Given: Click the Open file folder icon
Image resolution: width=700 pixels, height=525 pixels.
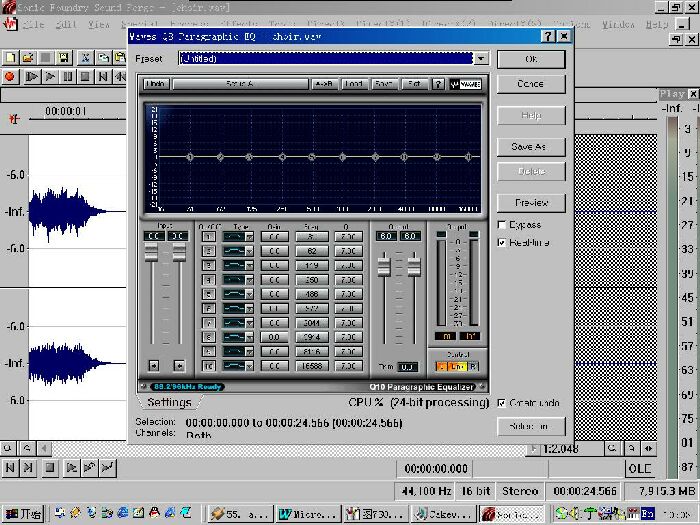Looking at the screenshot, I should 28,58.
